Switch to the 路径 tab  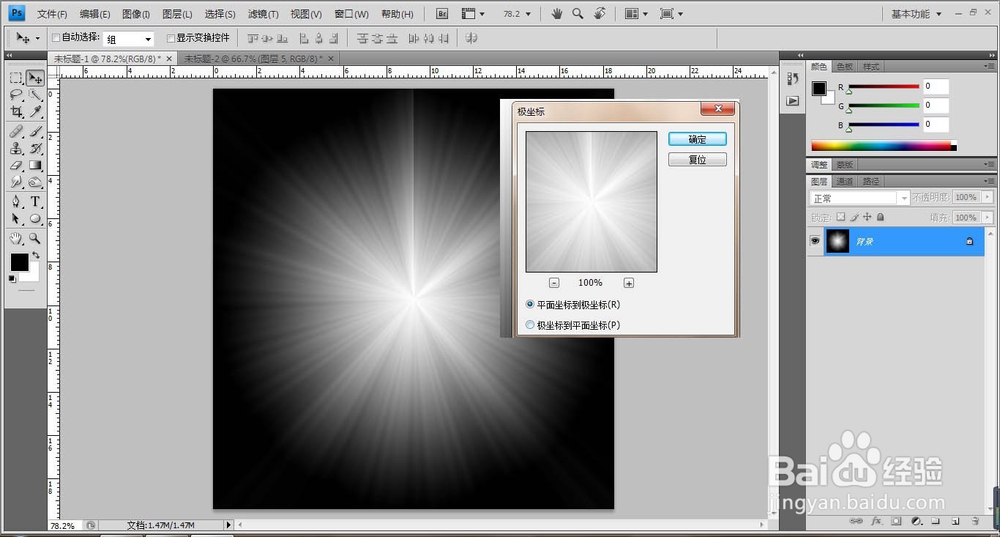tap(871, 181)
